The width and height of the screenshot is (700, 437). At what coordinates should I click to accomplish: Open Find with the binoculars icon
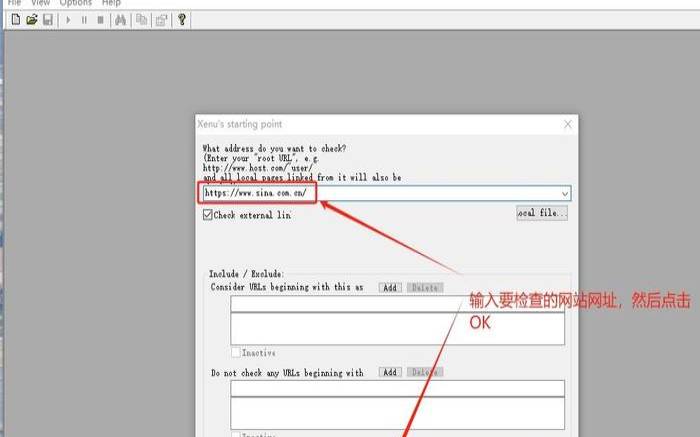[121, 20]
